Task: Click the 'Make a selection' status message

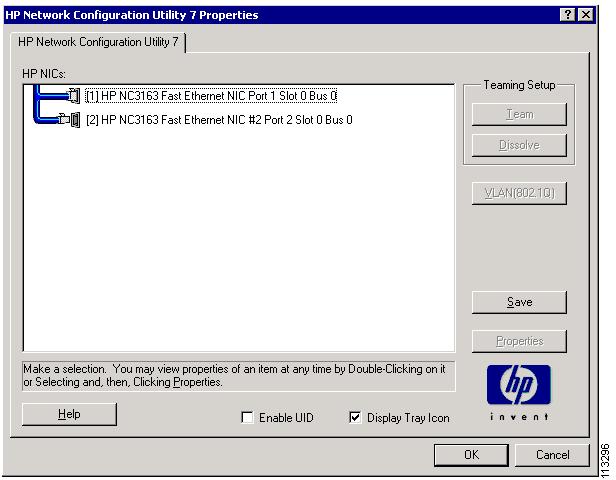Action: pos(238,376)
